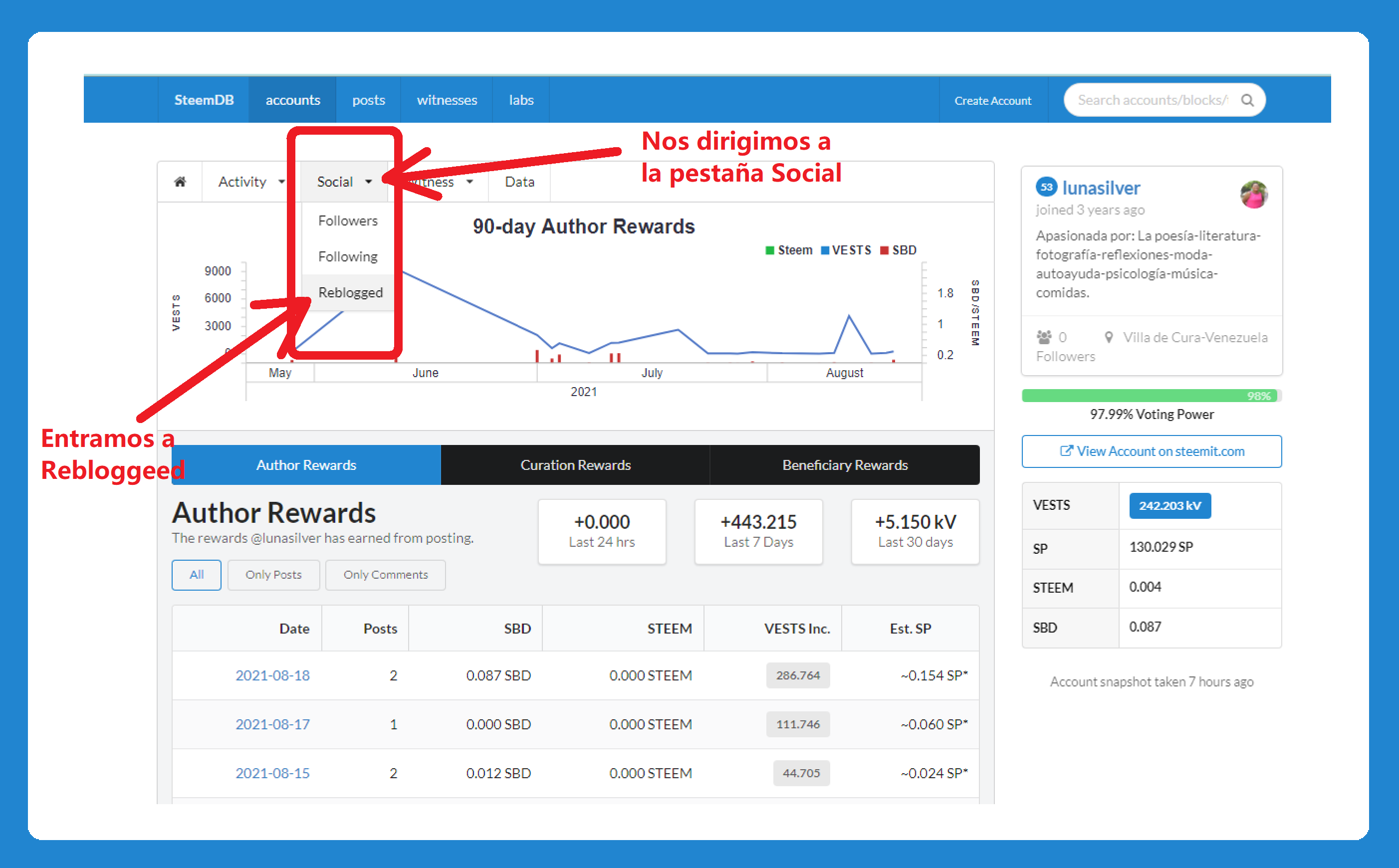The height and width of the screenshot is (868, 1399).
Task: Collapse the Social dropdown
Action: (344, 182)
